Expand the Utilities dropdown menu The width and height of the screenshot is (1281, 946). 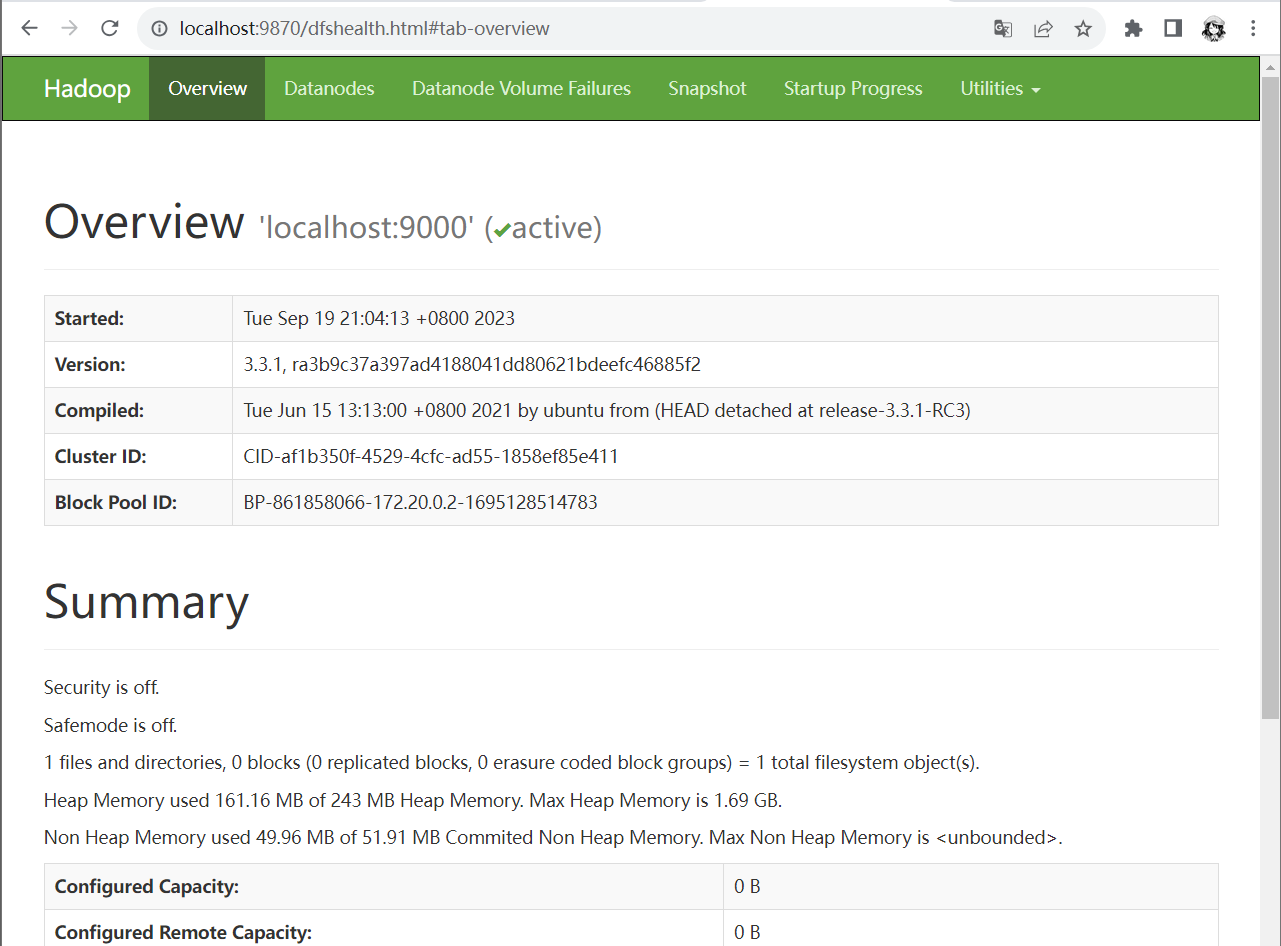(1000, 88)
